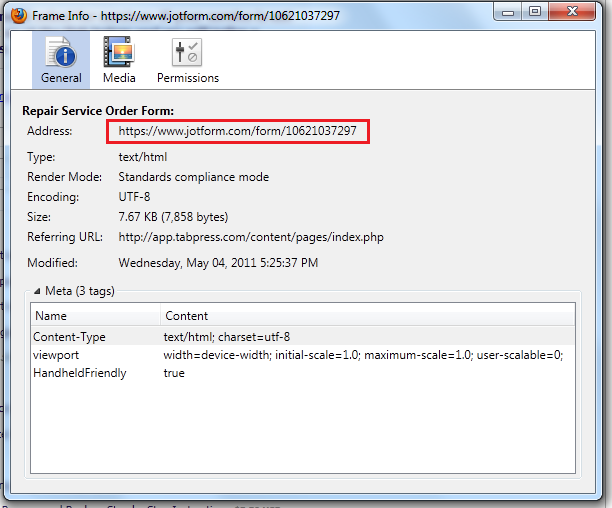612x508 pixels.
Task: Click the jotform Address URL field
Action: click(237, 131)
